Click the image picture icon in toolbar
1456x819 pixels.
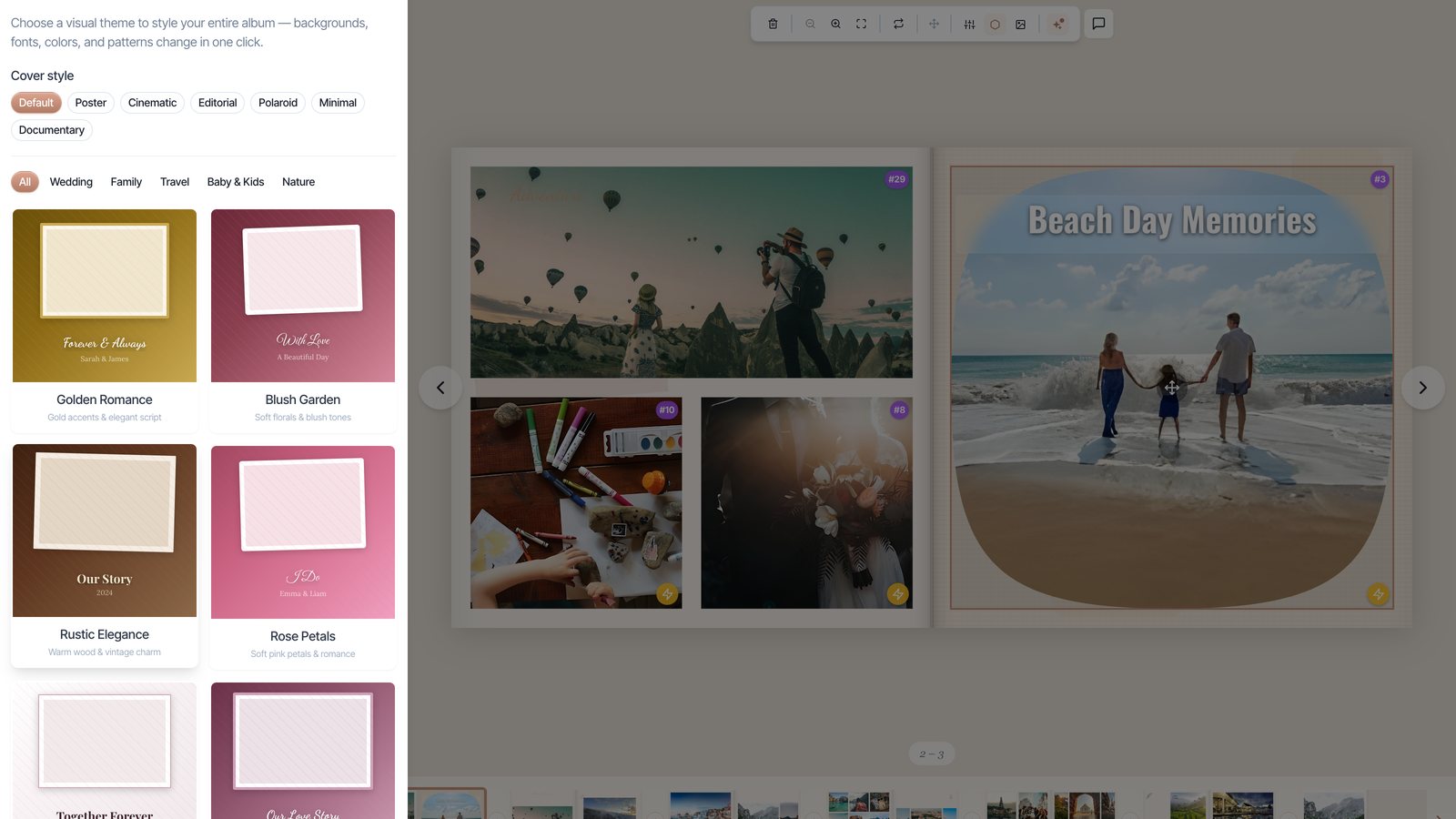coord(1020,24)
